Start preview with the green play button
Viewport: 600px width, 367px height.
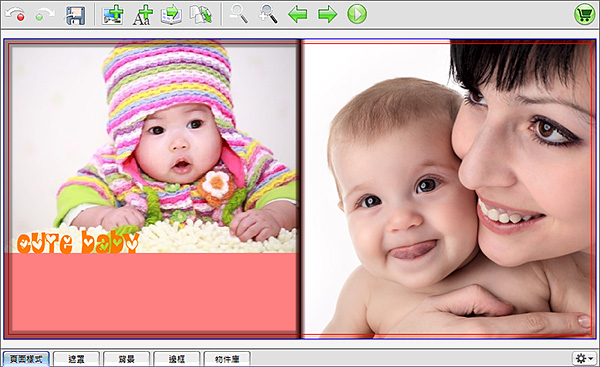(357, 14)
